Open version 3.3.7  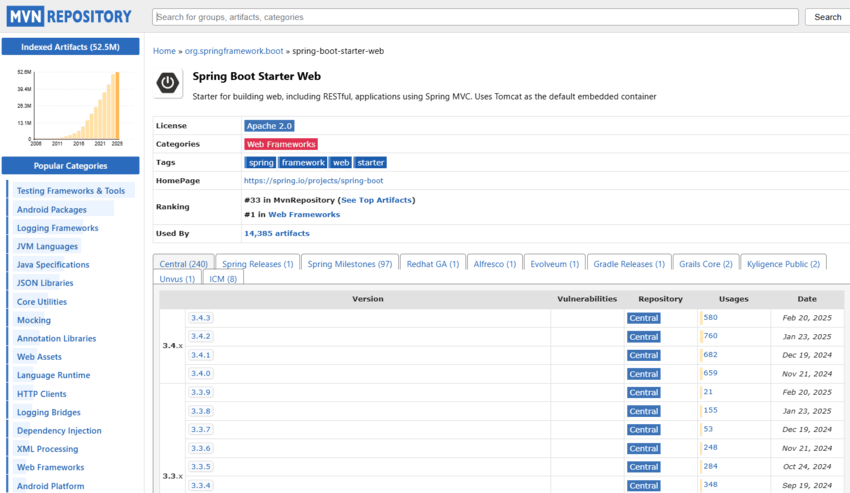tap(201, 430)
